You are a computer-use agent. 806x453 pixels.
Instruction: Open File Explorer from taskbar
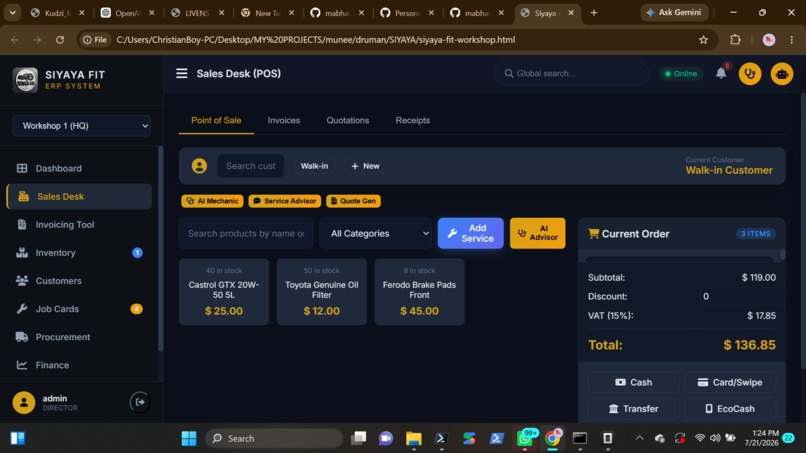pyautogui.click(x=413, y=438)
